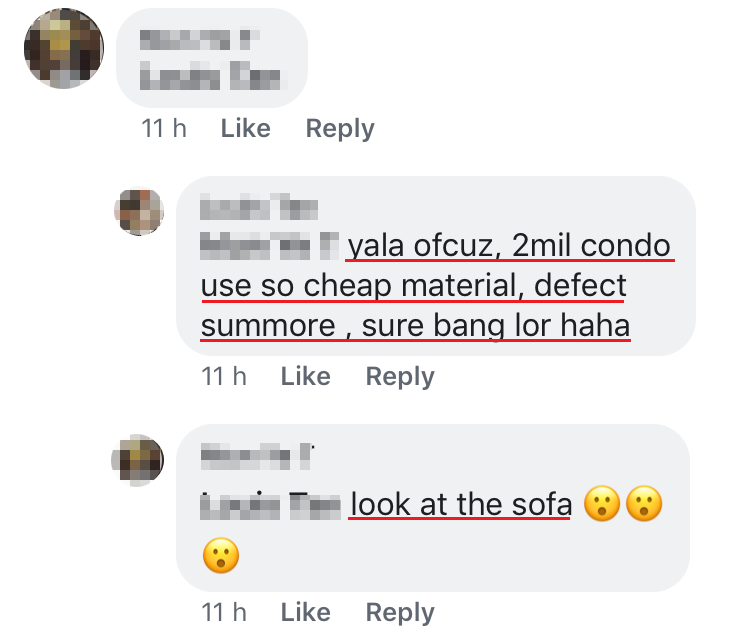Open the top comment's "11 h" timestamp
Viewport: 750px width, 639px height.
pyautogui.click(x=164, y=128)
